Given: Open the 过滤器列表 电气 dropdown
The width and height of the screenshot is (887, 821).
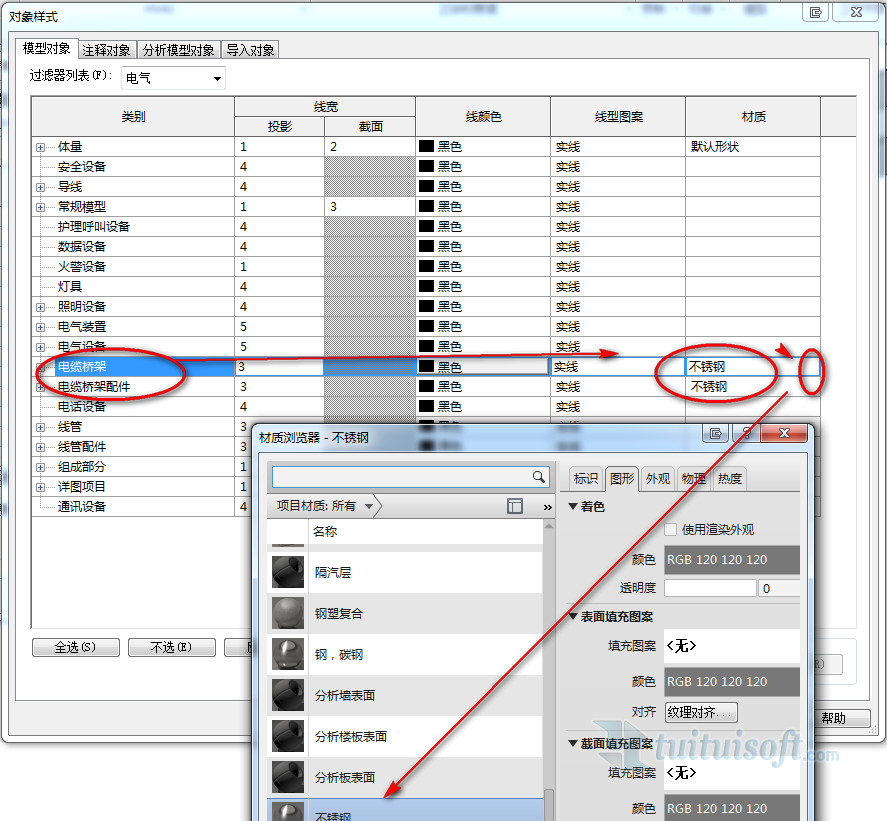Looking at the screenshot, I should click(x=217, y=78).
